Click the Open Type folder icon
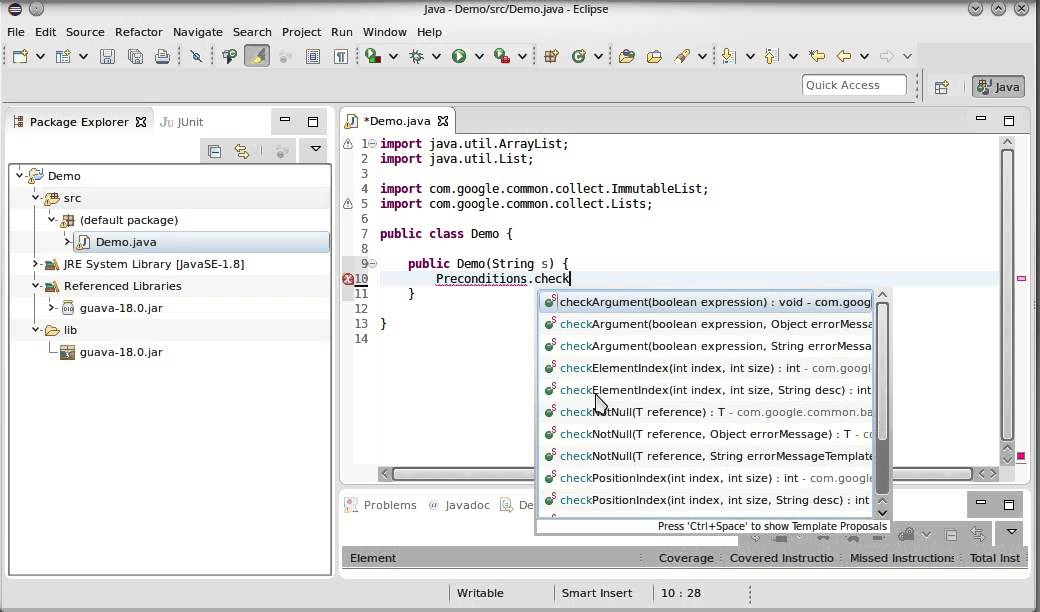This screenshot has height=612, width=1040. pyautogui.click(x=627, y=56)
